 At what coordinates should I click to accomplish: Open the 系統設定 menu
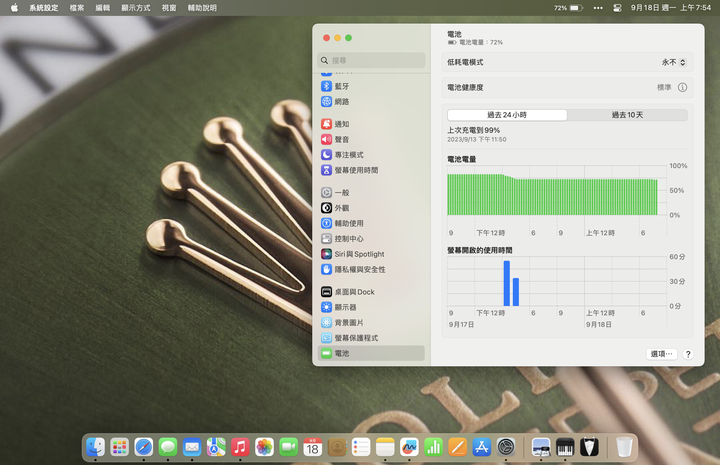[x=44, y=8]
